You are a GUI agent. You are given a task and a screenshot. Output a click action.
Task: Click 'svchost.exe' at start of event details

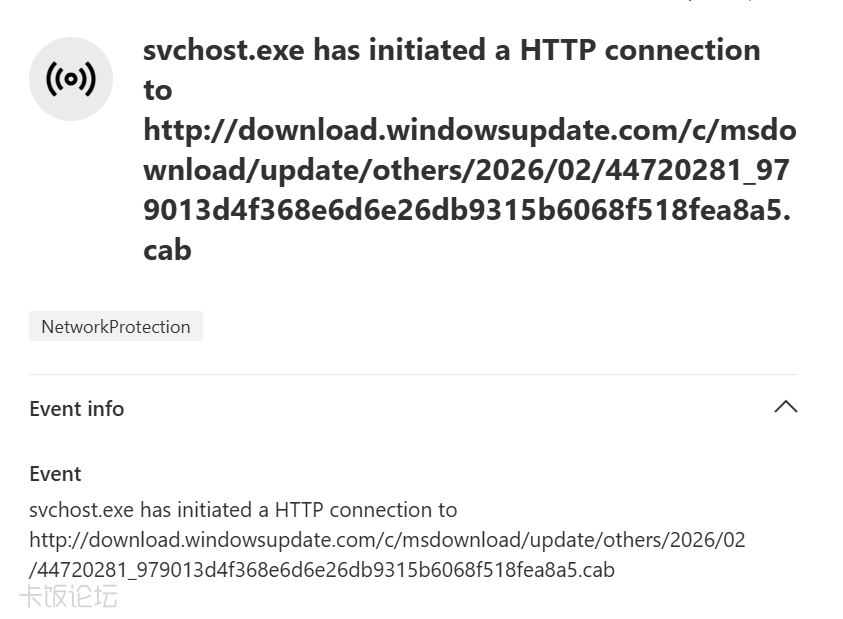(x=82, y=510)
